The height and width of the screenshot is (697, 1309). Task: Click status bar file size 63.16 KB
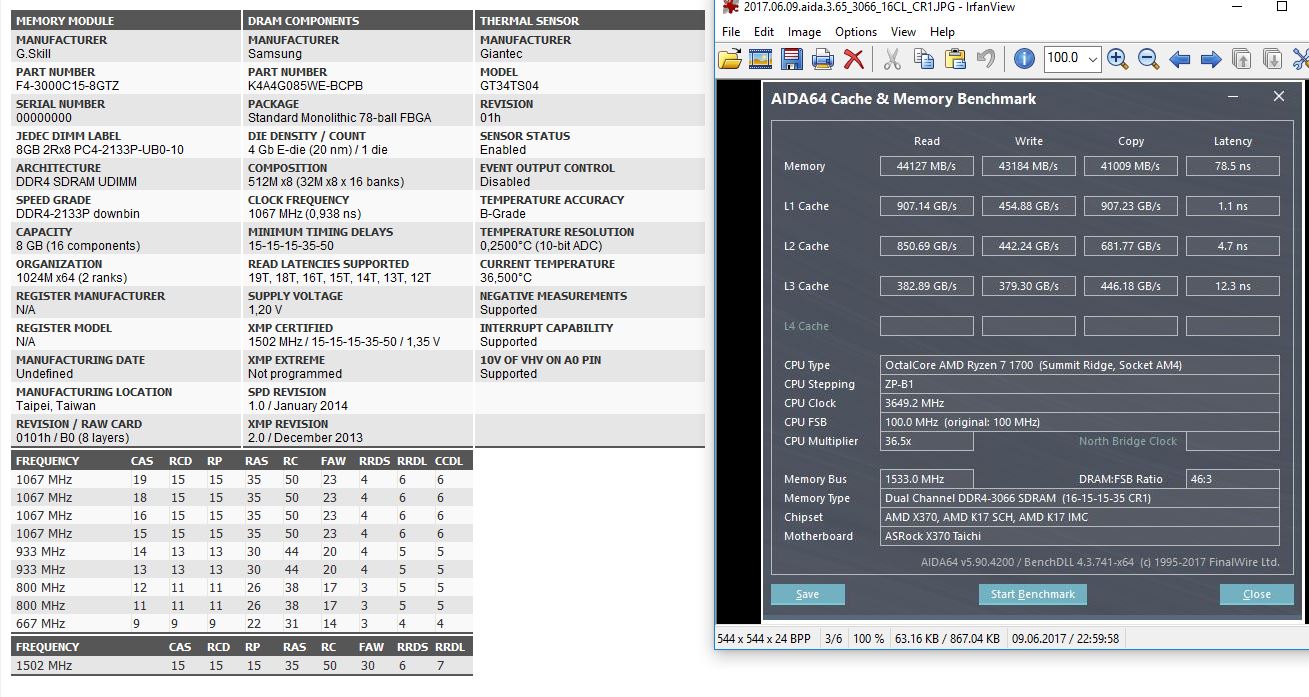pos(947,638)
